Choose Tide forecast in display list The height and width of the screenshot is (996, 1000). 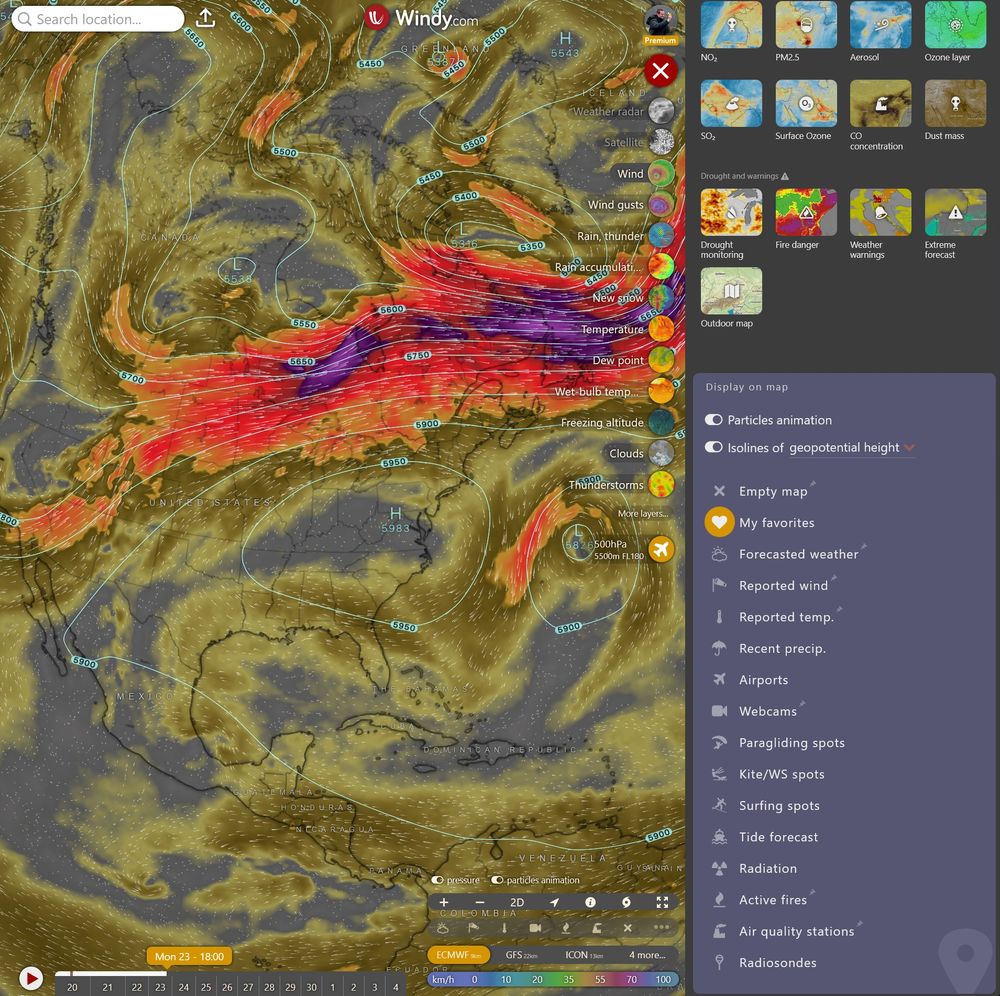(778, 837)
